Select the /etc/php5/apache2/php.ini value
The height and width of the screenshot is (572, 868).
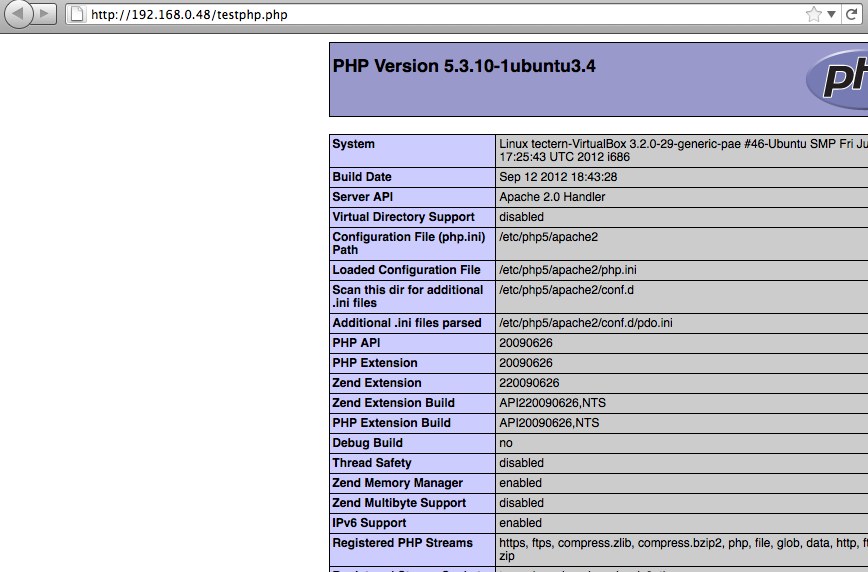(x=568, y=270)
